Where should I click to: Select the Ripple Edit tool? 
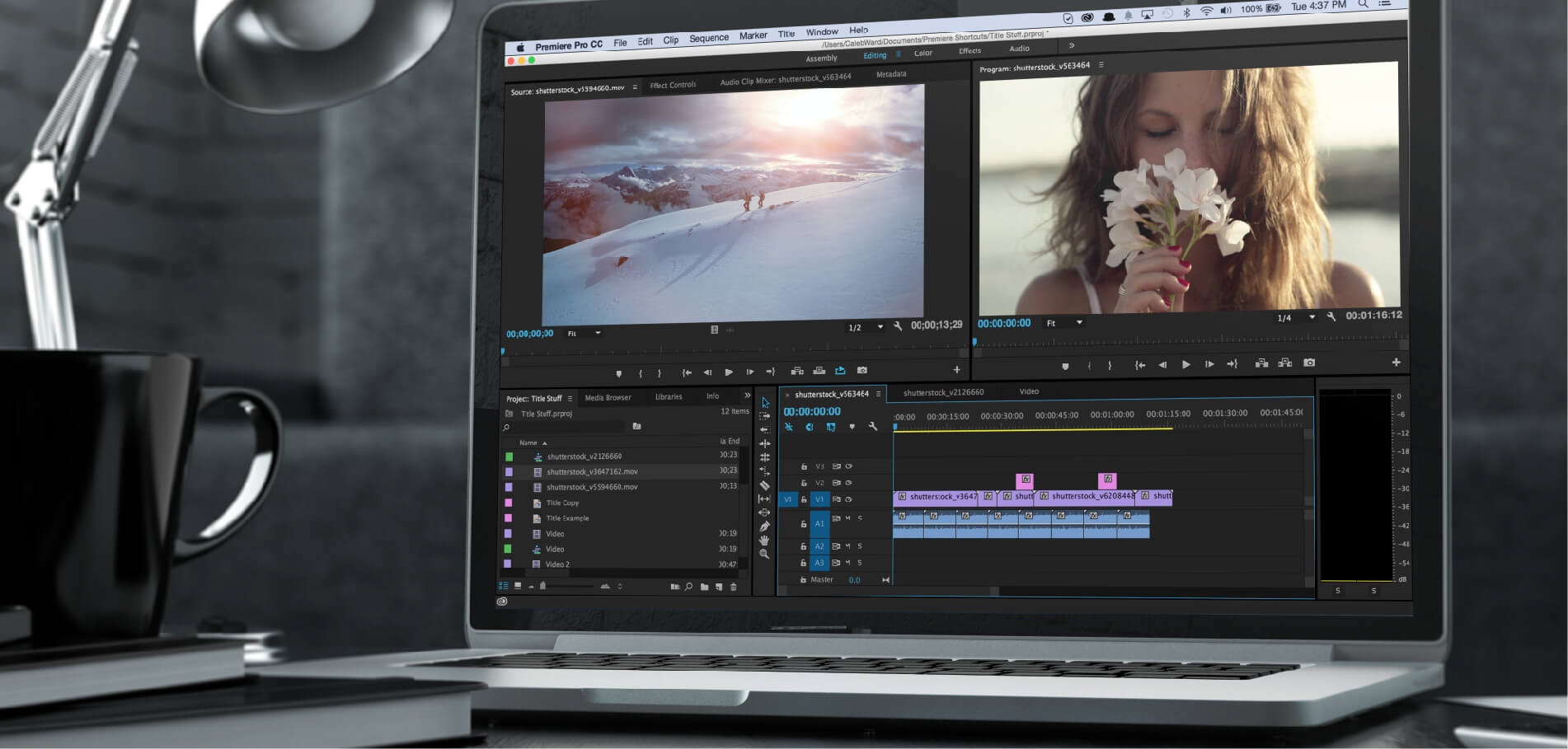click(x=765, y=430)
